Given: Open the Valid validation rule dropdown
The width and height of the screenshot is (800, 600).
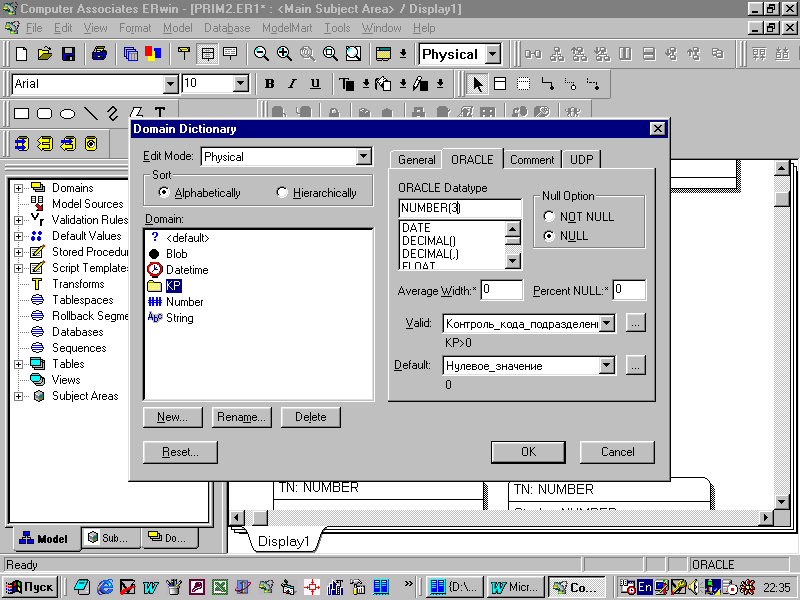Looking at the screenshot, I should (x=607, y=323).
